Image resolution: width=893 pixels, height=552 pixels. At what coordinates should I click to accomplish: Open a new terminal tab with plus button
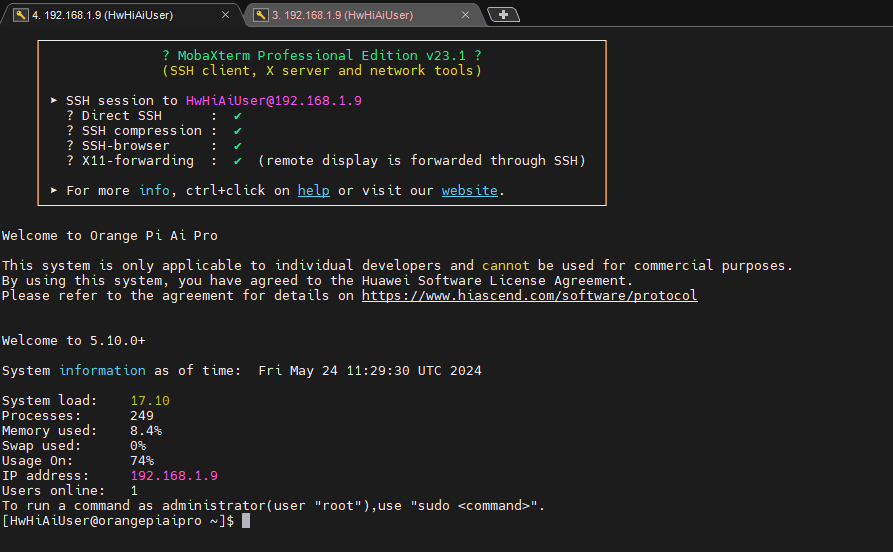click(x=503, y=15)
